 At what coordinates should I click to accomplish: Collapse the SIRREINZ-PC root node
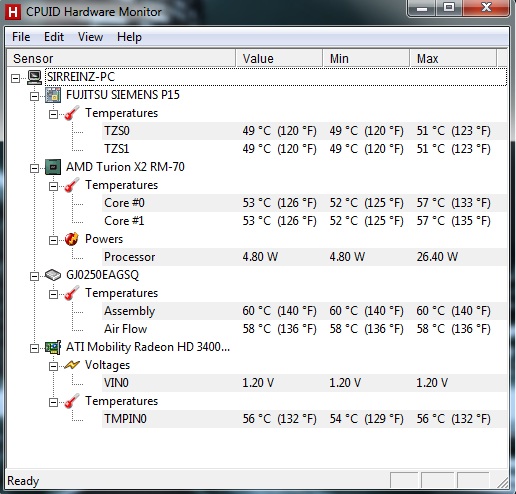click(15, 78)
